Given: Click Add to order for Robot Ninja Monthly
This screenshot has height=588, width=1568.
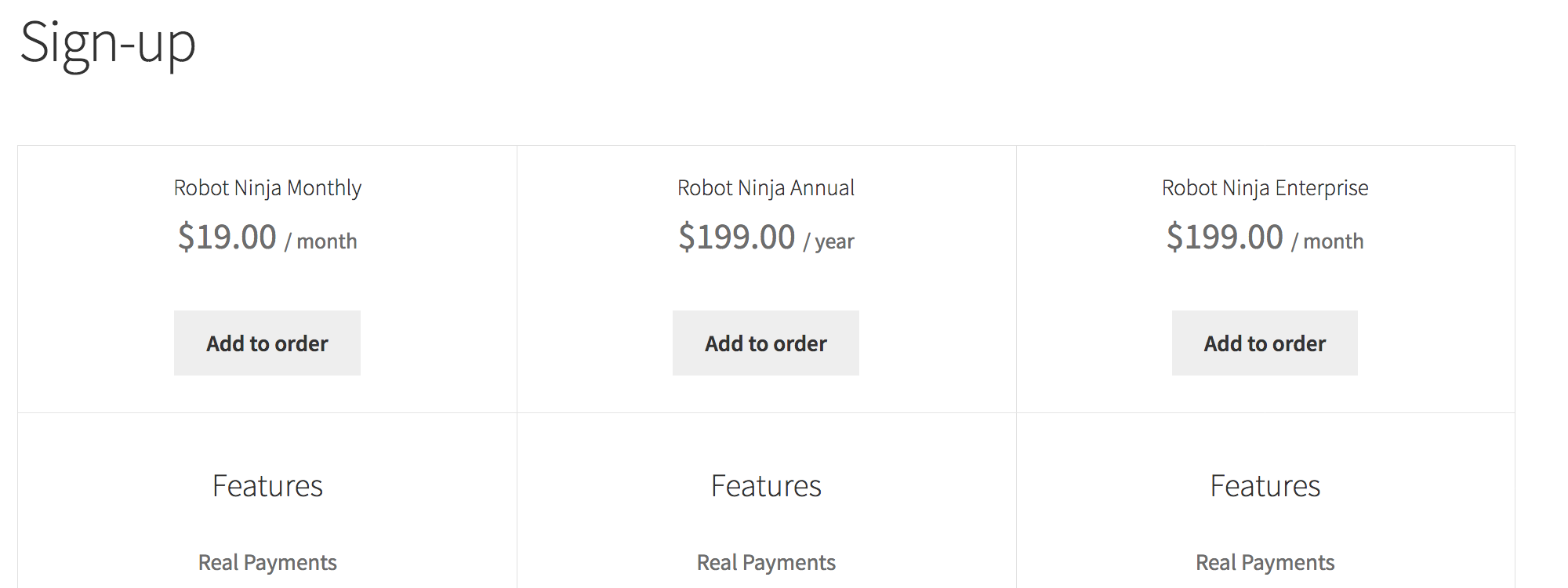Looking at the screenshot, I should point(267,343).
